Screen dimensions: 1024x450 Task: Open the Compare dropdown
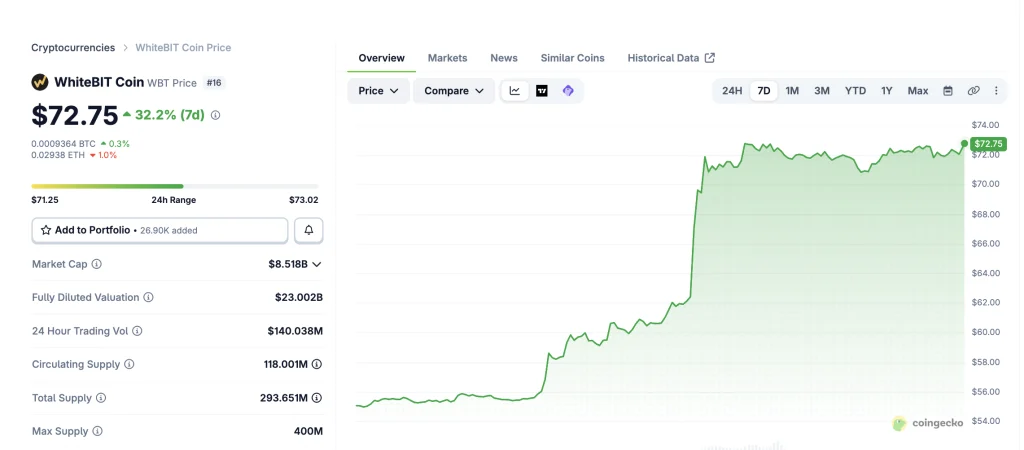pos(454,91)
